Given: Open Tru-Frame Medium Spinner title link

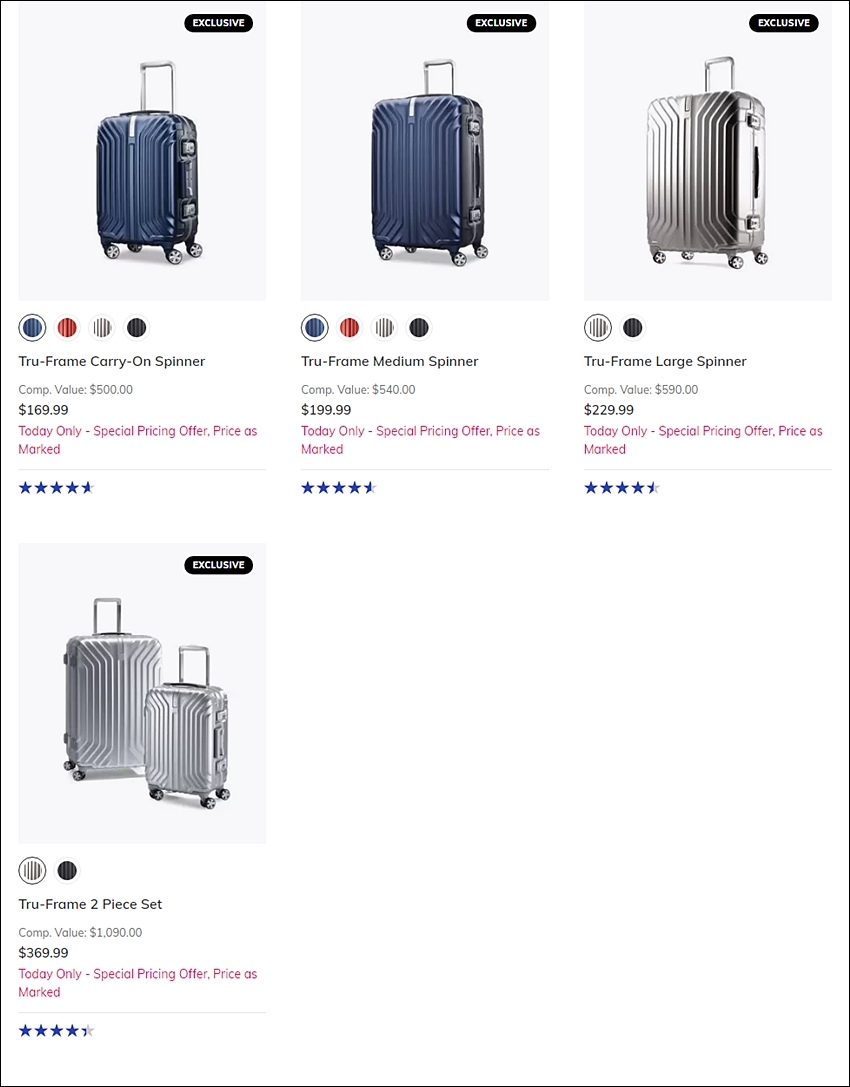Looking at the screenshot, I should pos(390,361).
